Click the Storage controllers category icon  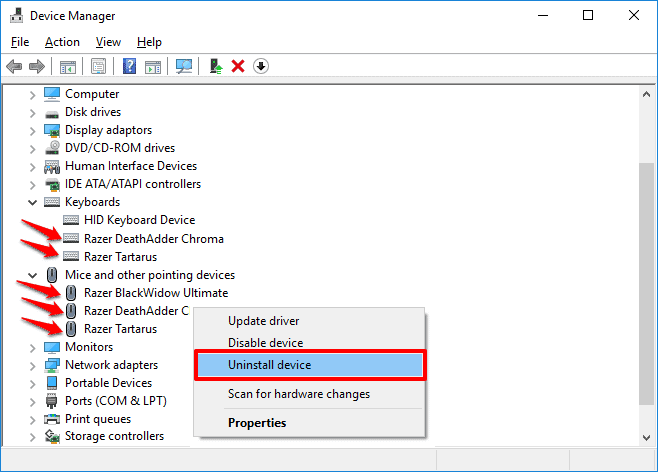[x=52, y=436]
